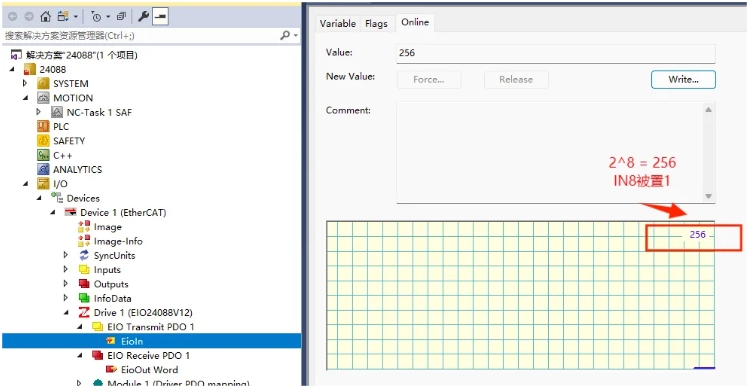Collapse EIO Transmit PDO 1 node
Image resolution: width=752 pixels, height=389 pixels.
(x=80, y=327)
